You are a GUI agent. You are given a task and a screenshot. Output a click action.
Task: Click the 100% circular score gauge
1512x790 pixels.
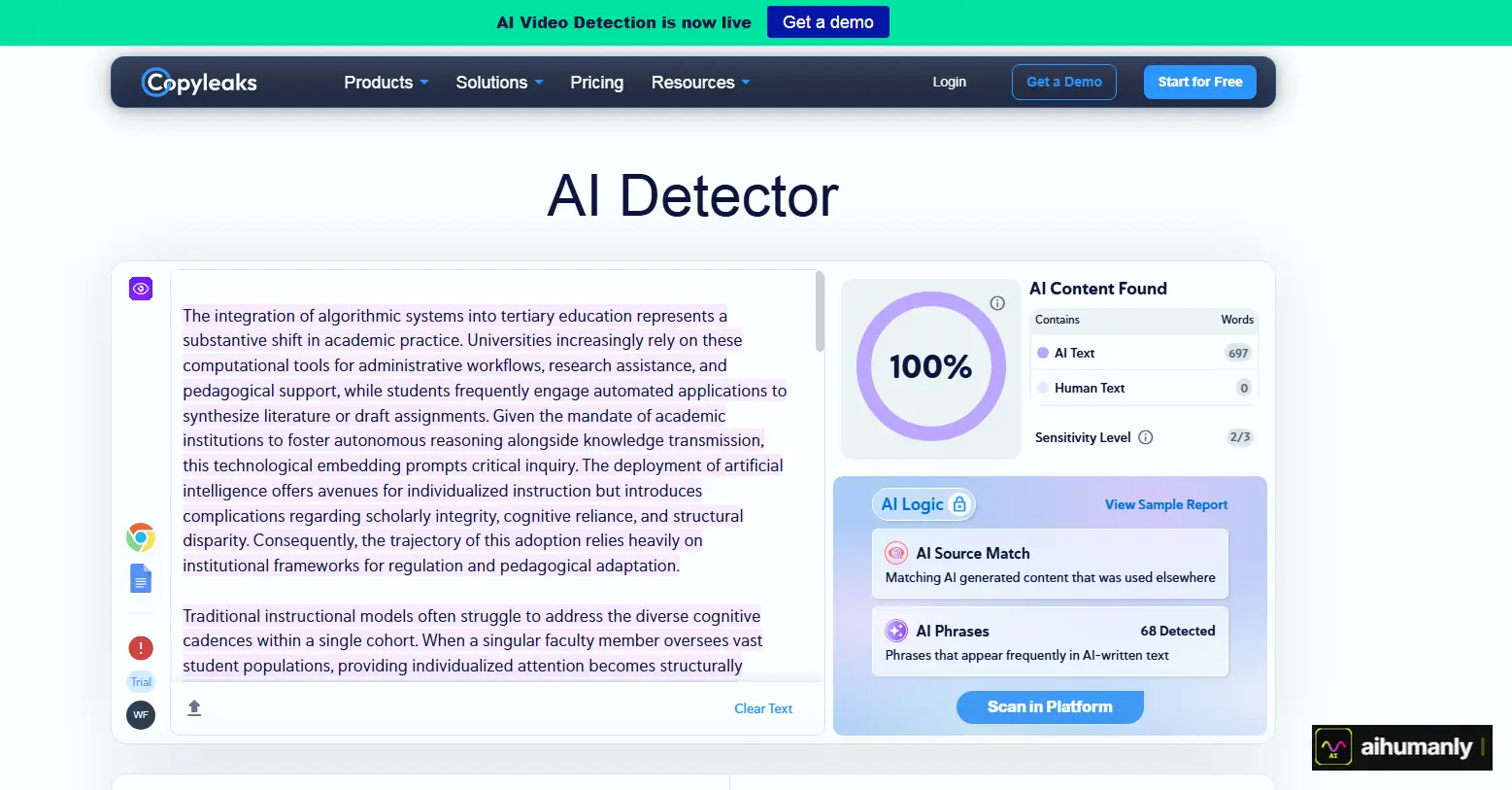pyautogui.click(x=930, y=366)
